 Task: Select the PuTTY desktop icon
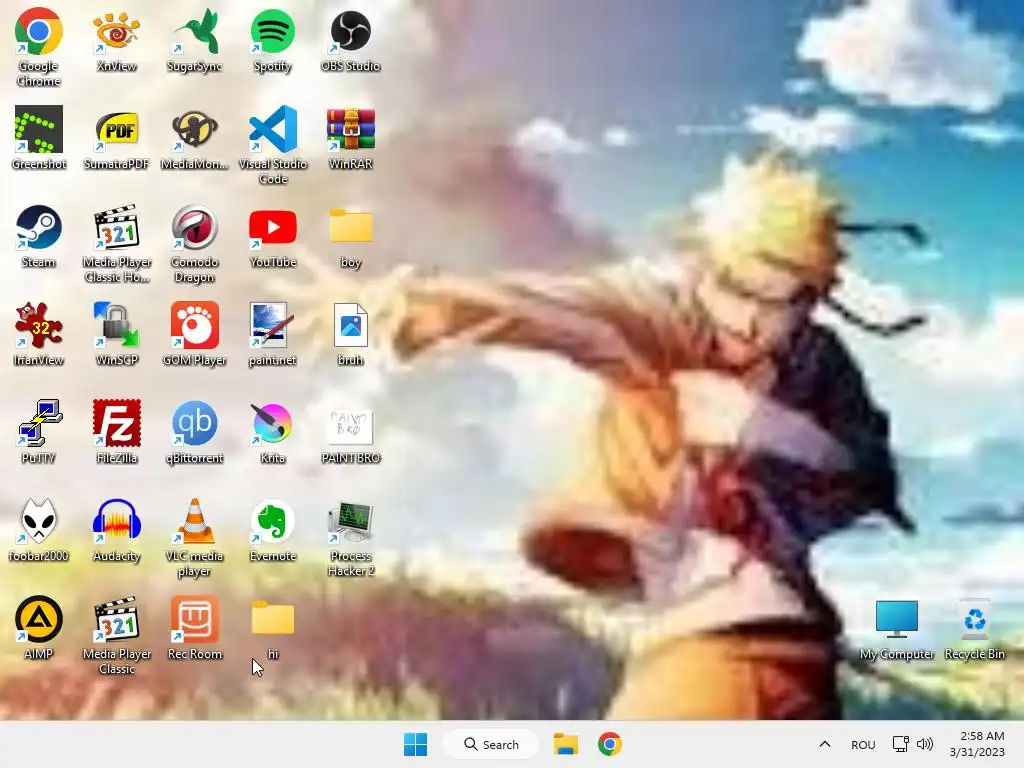point(39,423)
